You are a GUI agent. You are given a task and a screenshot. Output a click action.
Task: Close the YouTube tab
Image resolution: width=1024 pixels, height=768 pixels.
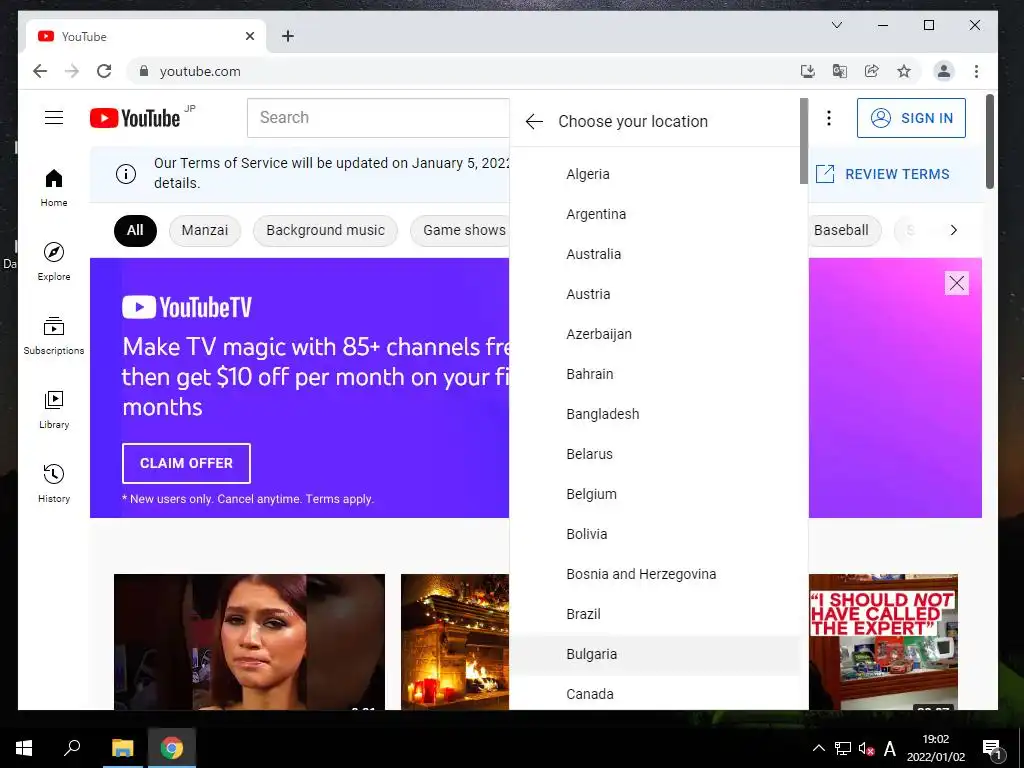(250, 37)
